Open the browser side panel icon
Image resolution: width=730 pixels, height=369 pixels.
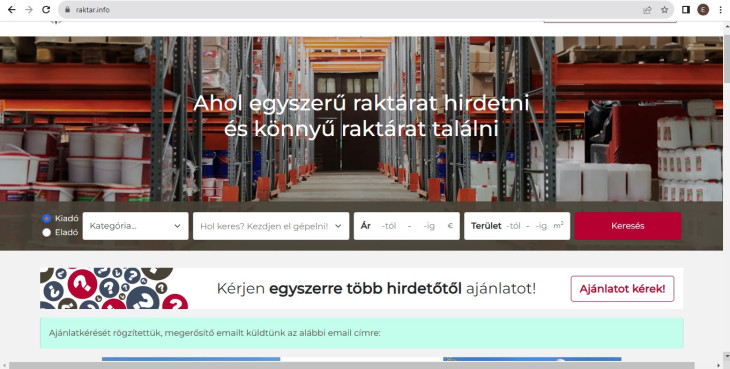686,10
